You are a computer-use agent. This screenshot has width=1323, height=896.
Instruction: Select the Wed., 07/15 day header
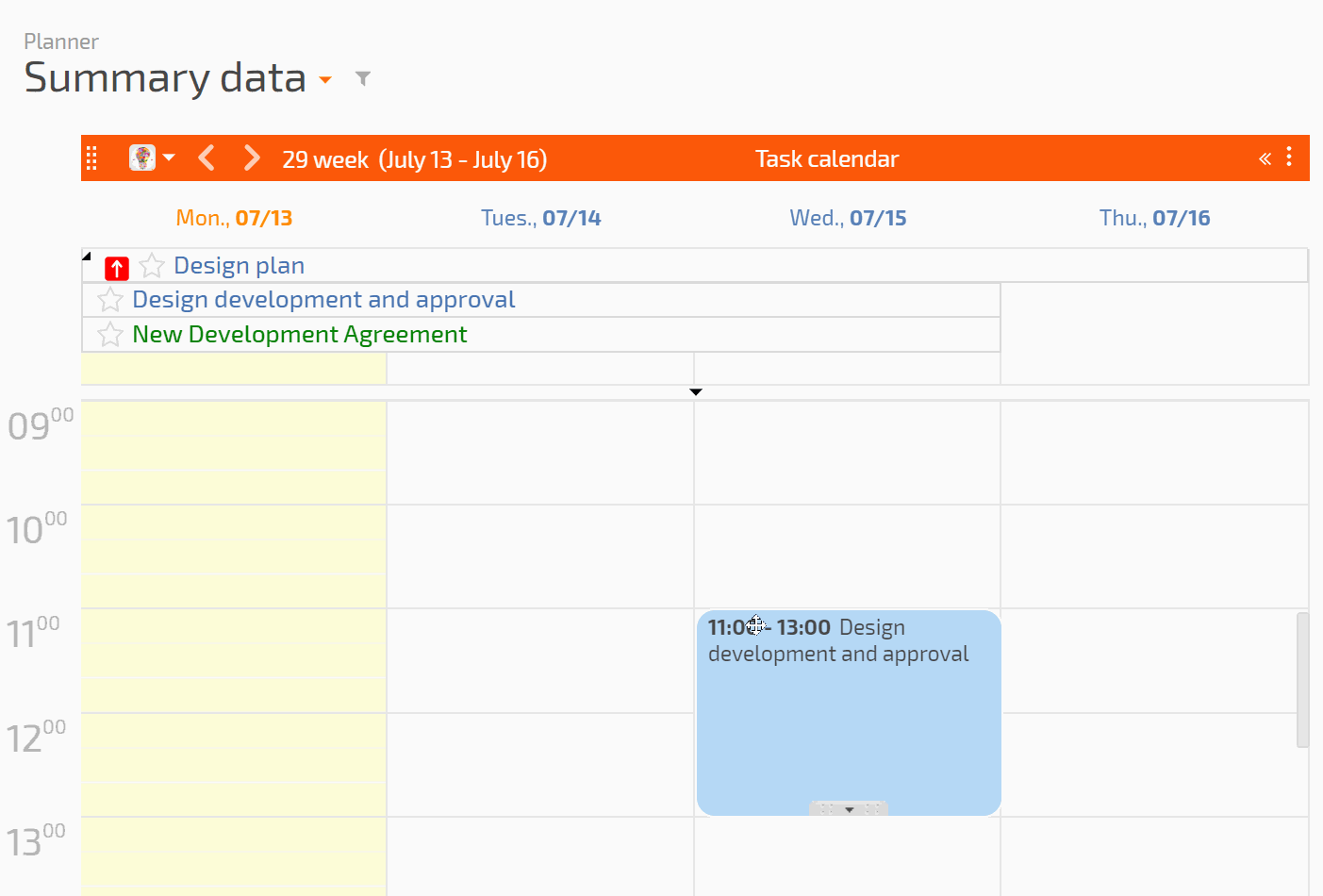click(x=848, y=218)
